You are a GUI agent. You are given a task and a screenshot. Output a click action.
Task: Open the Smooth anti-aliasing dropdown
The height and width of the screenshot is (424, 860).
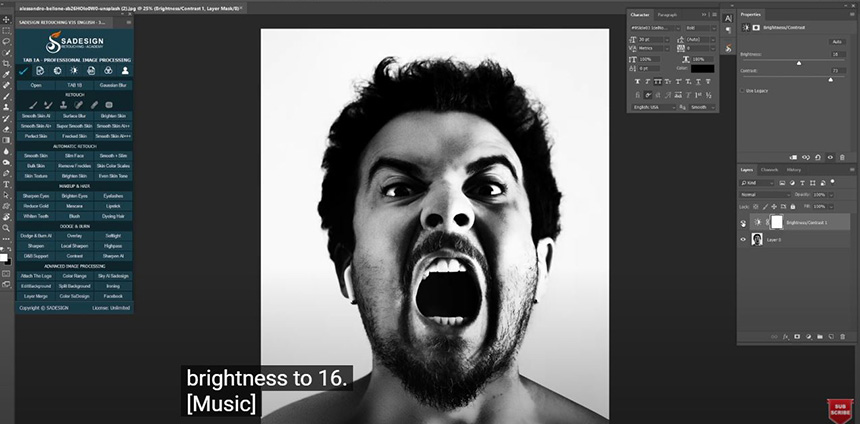point(702,108)
